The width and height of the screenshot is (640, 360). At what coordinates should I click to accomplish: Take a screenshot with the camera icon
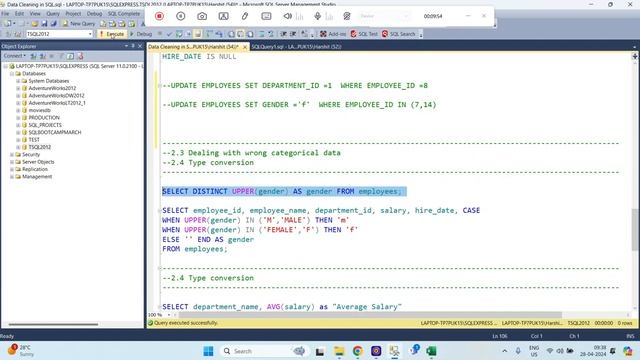(202, 16)
